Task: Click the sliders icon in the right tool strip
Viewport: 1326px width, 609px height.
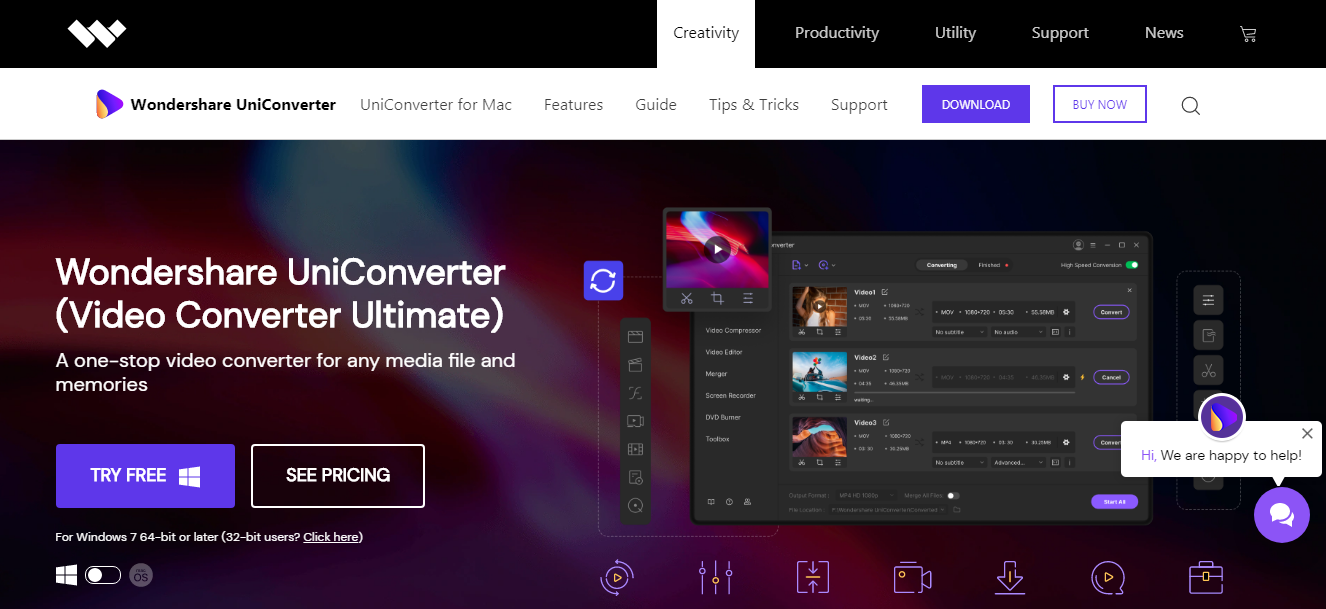Action: coord(1209,300)
